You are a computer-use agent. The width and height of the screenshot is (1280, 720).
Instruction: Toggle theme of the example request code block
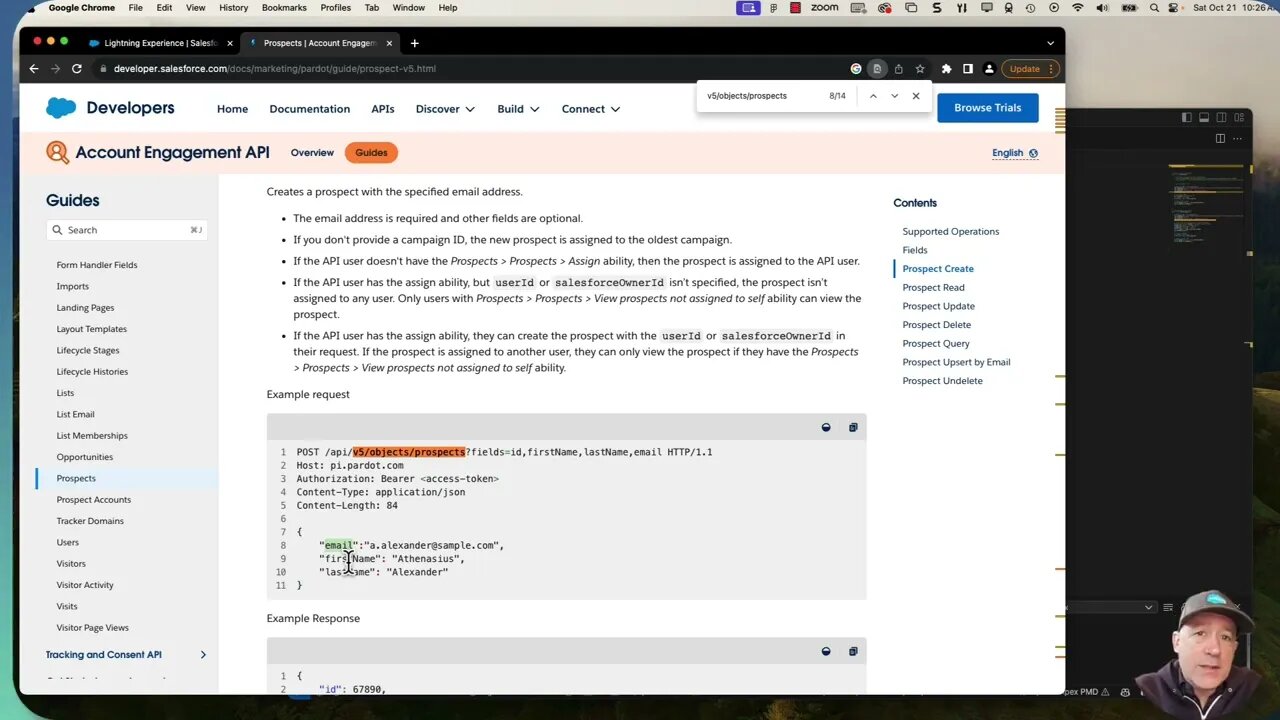point(826,427)
